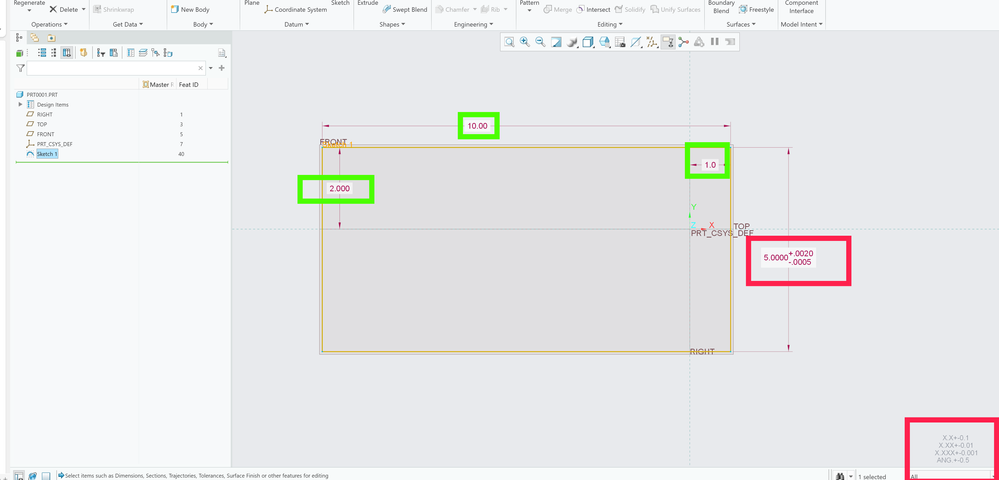Pause the simulation with the pause icon

[715, 42]
